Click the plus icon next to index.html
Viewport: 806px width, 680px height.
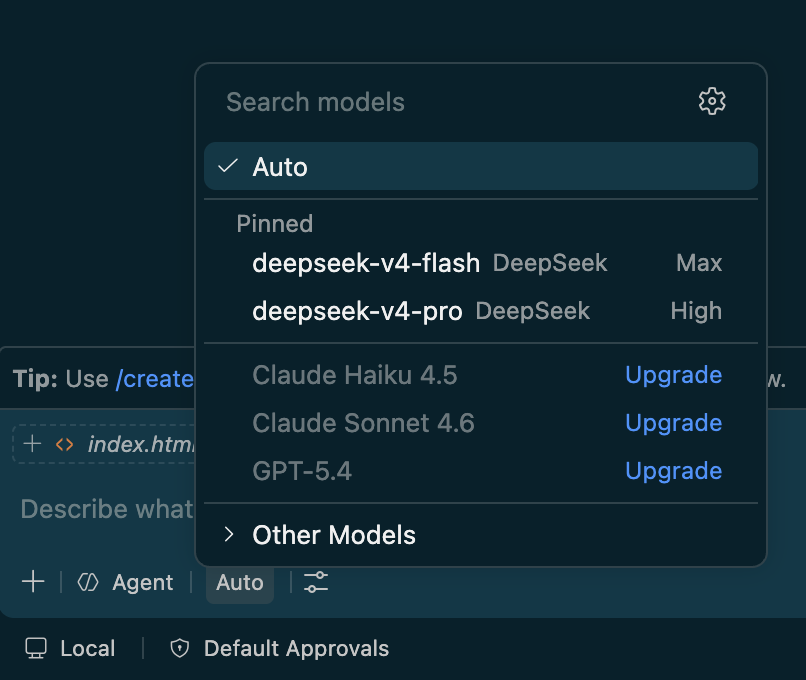pos(32,444)
